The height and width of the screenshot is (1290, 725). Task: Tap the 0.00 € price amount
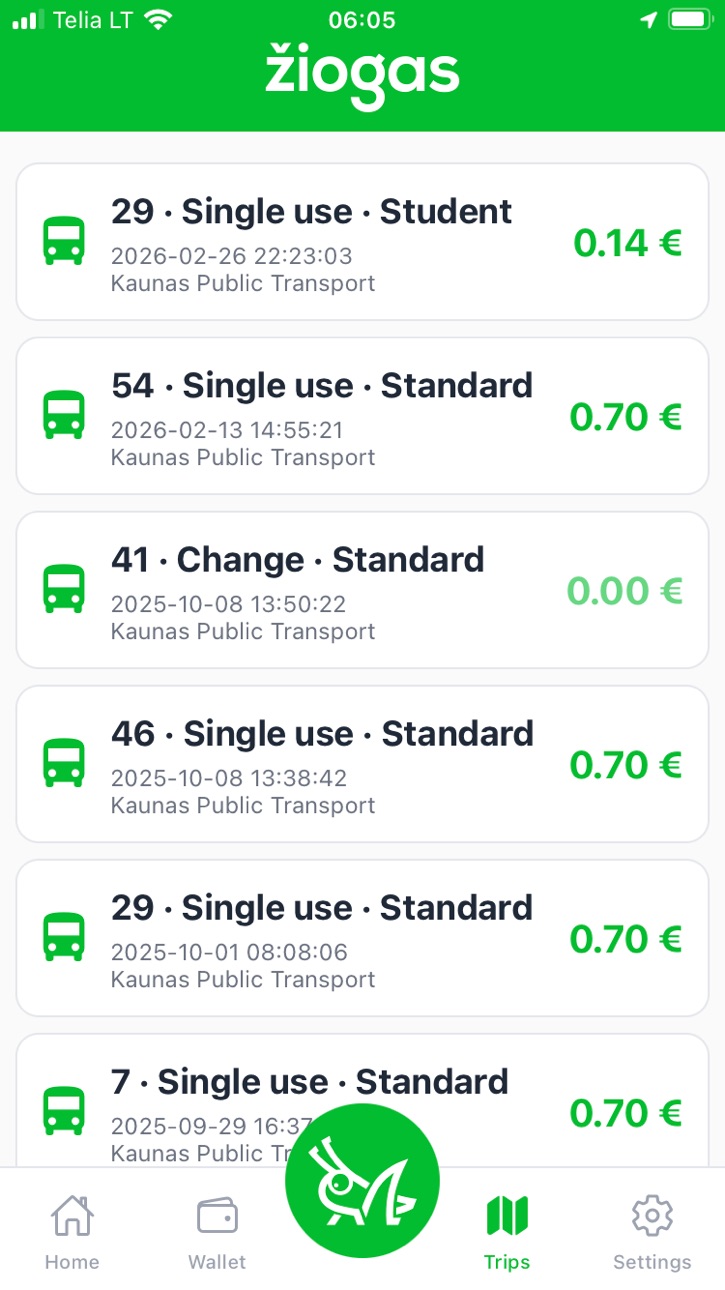(x=625, y=591)
